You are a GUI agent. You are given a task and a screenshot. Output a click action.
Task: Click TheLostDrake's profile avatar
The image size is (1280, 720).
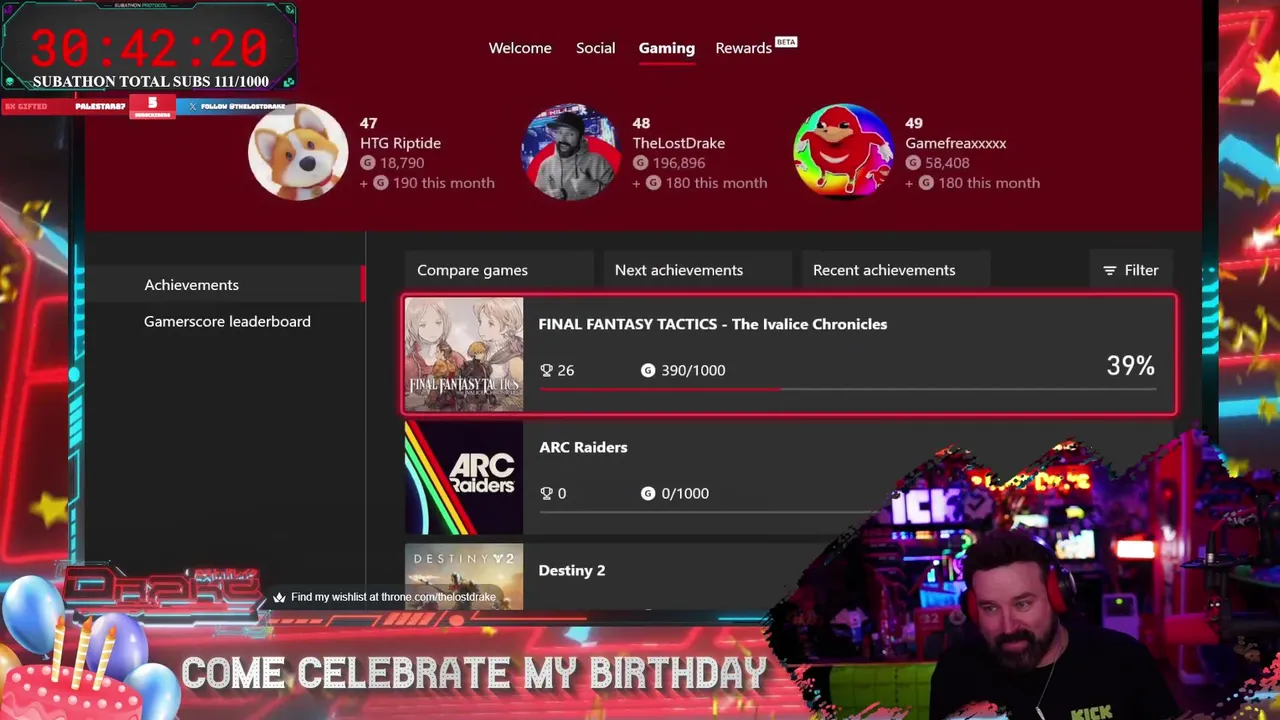click(x=570, y=152)
